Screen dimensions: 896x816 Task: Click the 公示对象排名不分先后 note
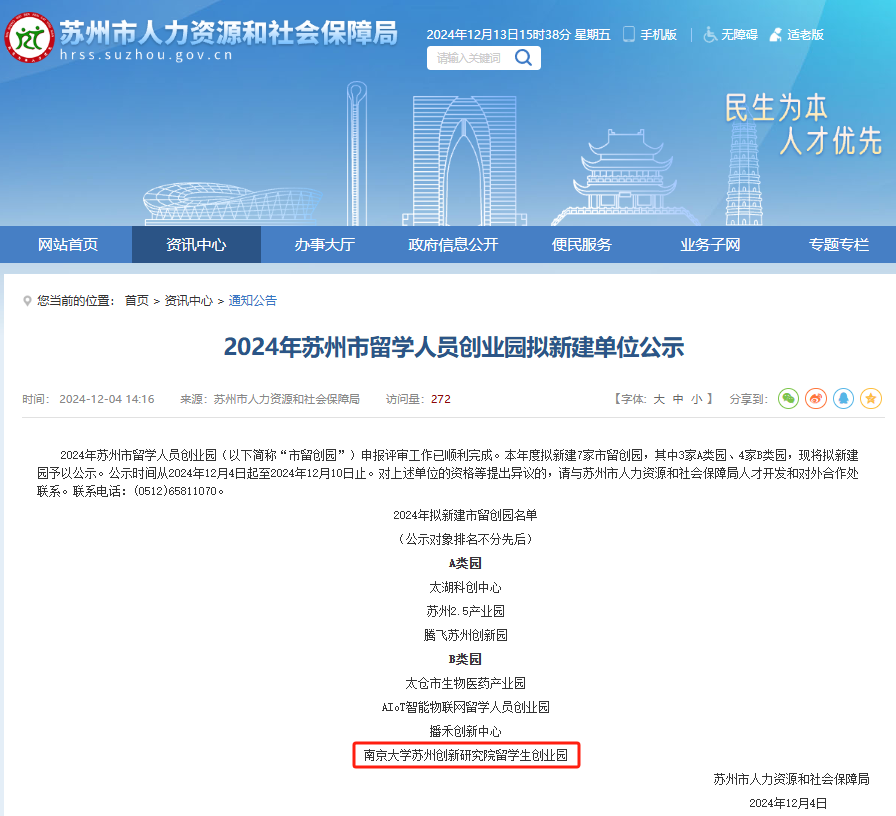tap(465, 539)
